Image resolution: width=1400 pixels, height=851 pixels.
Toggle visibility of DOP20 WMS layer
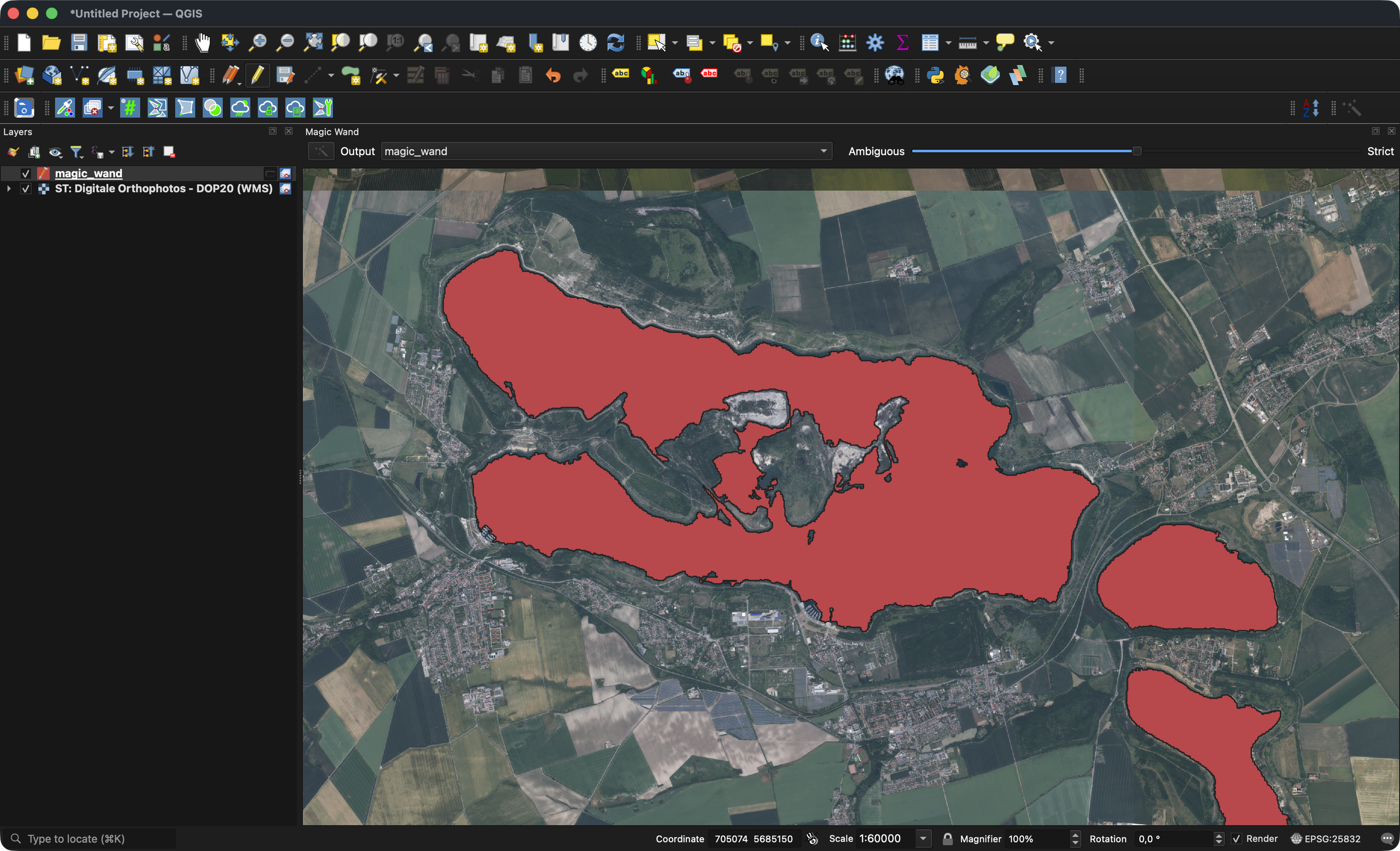[x=26, y=189]
